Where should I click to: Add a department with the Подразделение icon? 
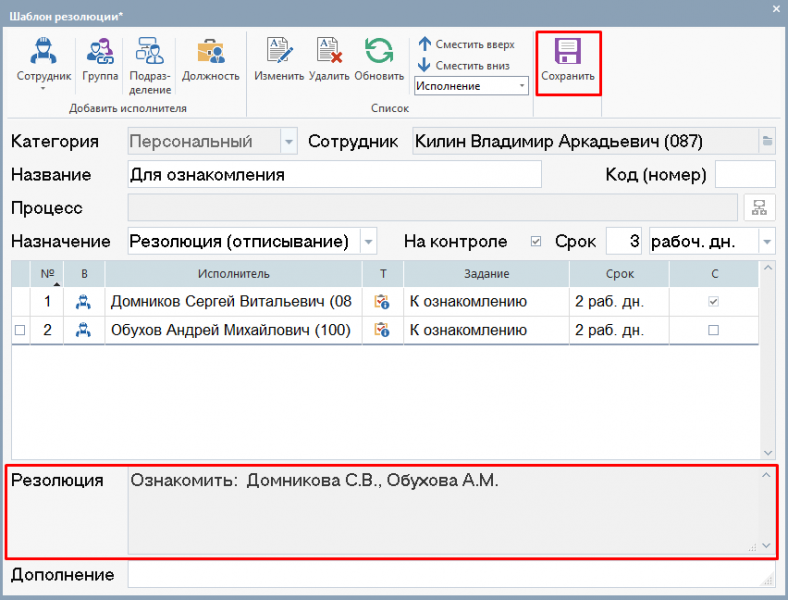click(150, 51)
